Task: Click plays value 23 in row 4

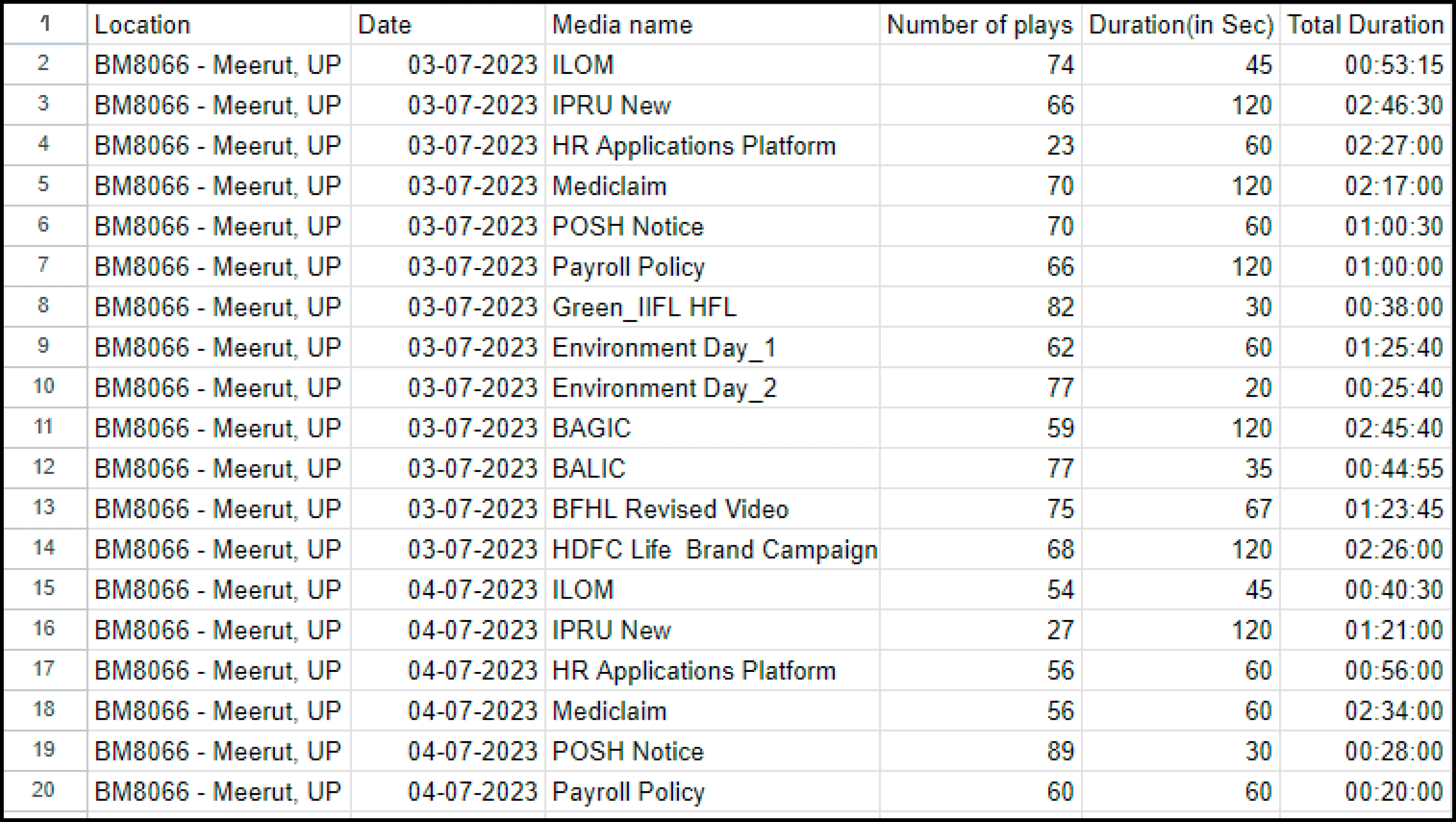Action: point(981,145)
